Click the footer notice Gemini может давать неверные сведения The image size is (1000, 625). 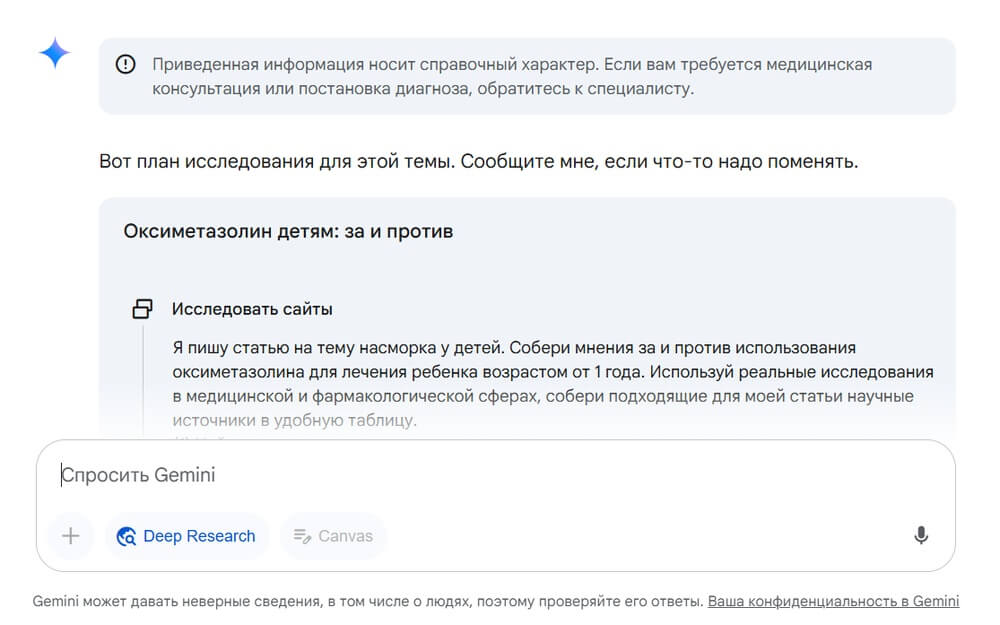click(368, 601)
